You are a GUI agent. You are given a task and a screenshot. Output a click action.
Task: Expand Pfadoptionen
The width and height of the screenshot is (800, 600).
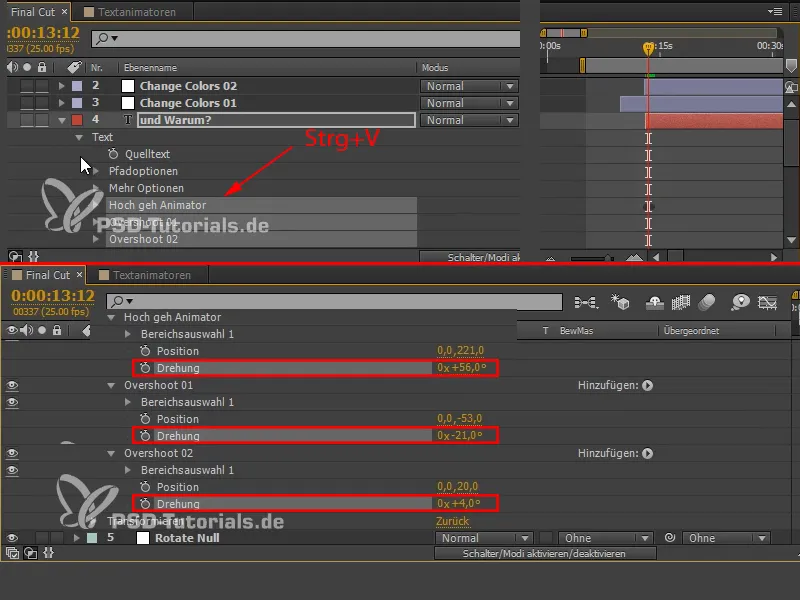(x=96, y=171)
